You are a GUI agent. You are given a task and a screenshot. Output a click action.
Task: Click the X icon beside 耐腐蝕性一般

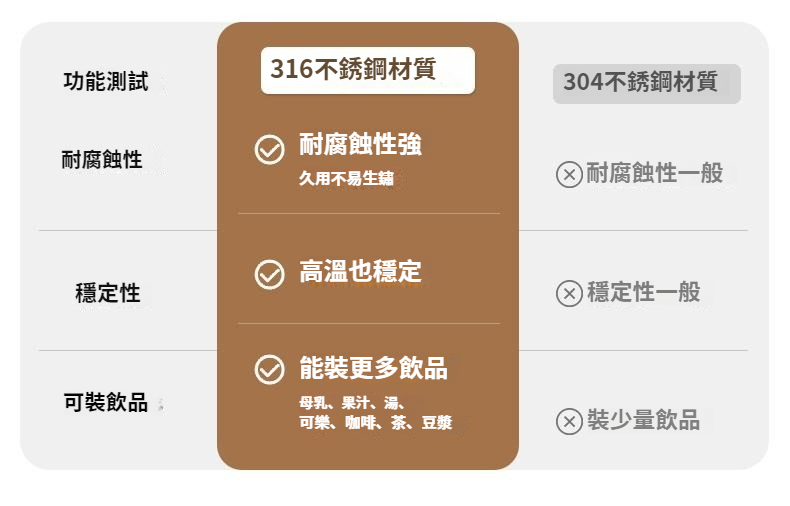569,175
